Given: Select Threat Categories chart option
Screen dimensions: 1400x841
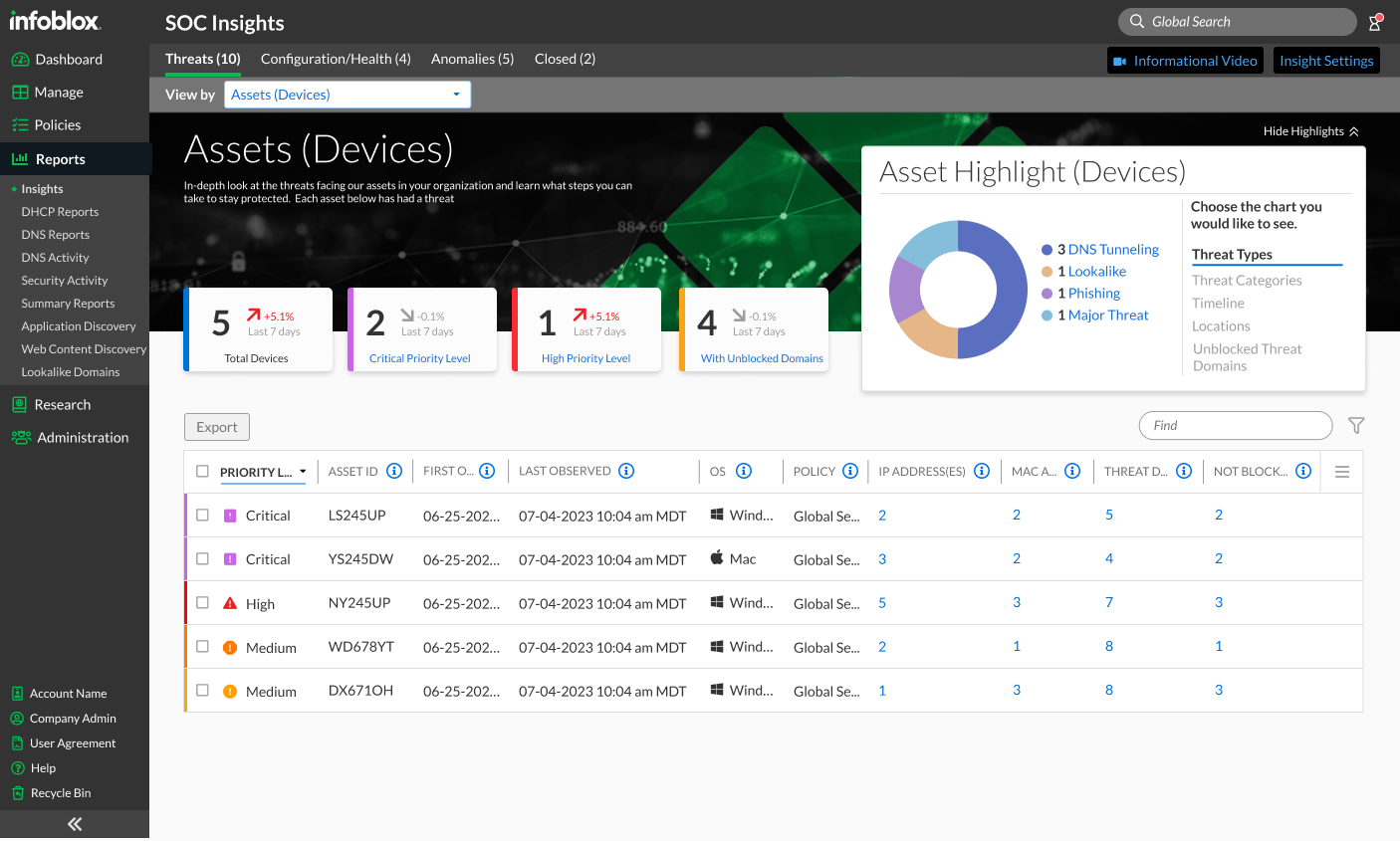Looking at the screenshot, I should [1247, 281].
